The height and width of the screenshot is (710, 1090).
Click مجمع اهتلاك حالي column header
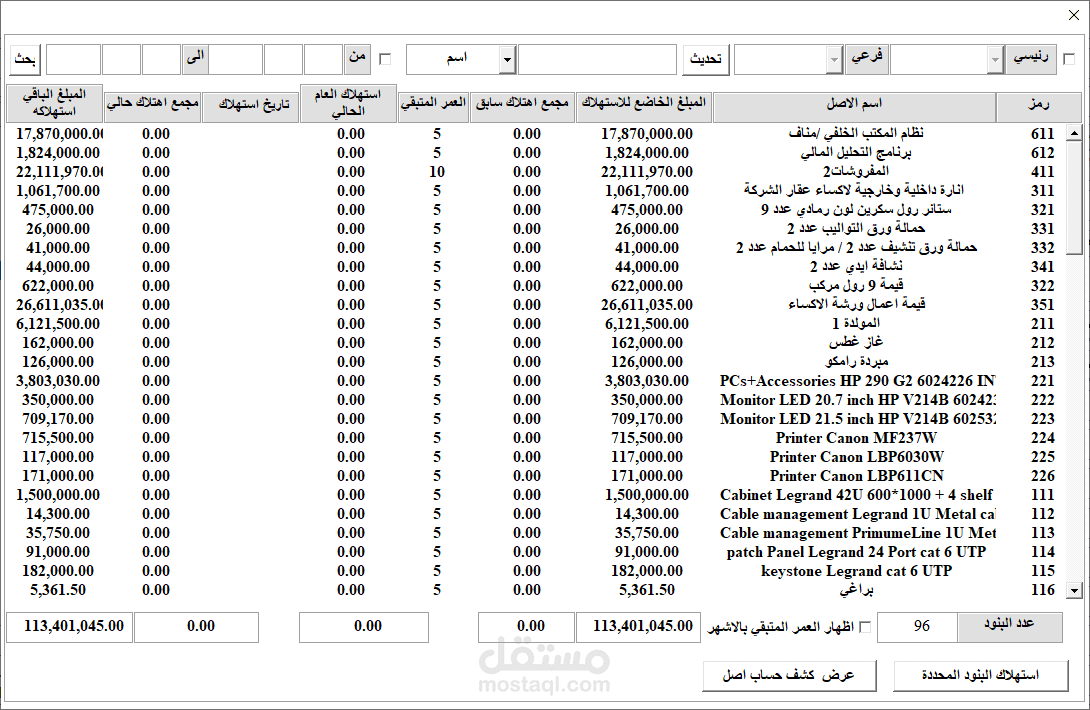coord(152,108)
